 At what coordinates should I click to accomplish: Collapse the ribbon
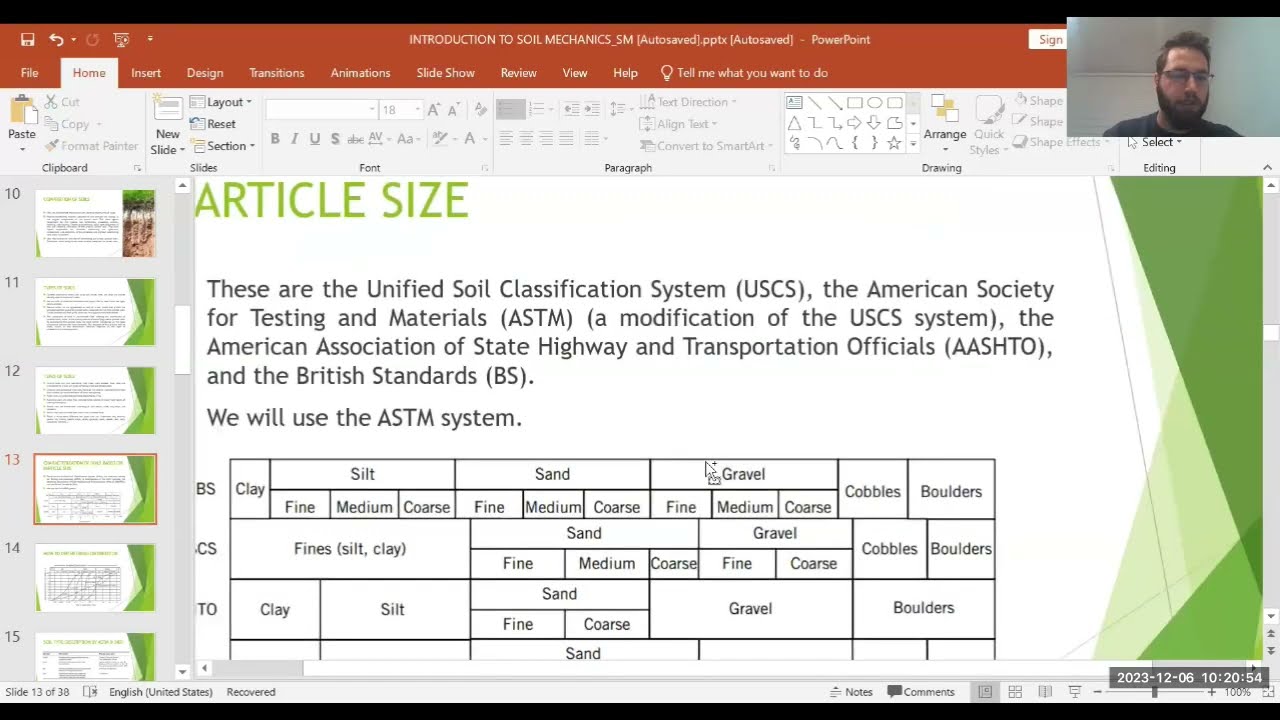coord(1267,168)
